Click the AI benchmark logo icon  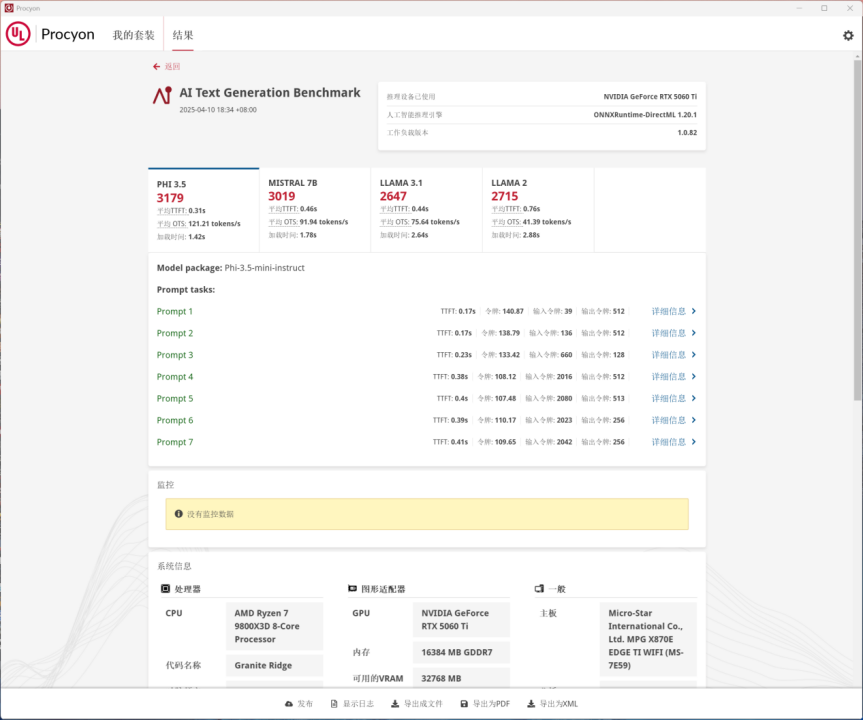(162, 95)
